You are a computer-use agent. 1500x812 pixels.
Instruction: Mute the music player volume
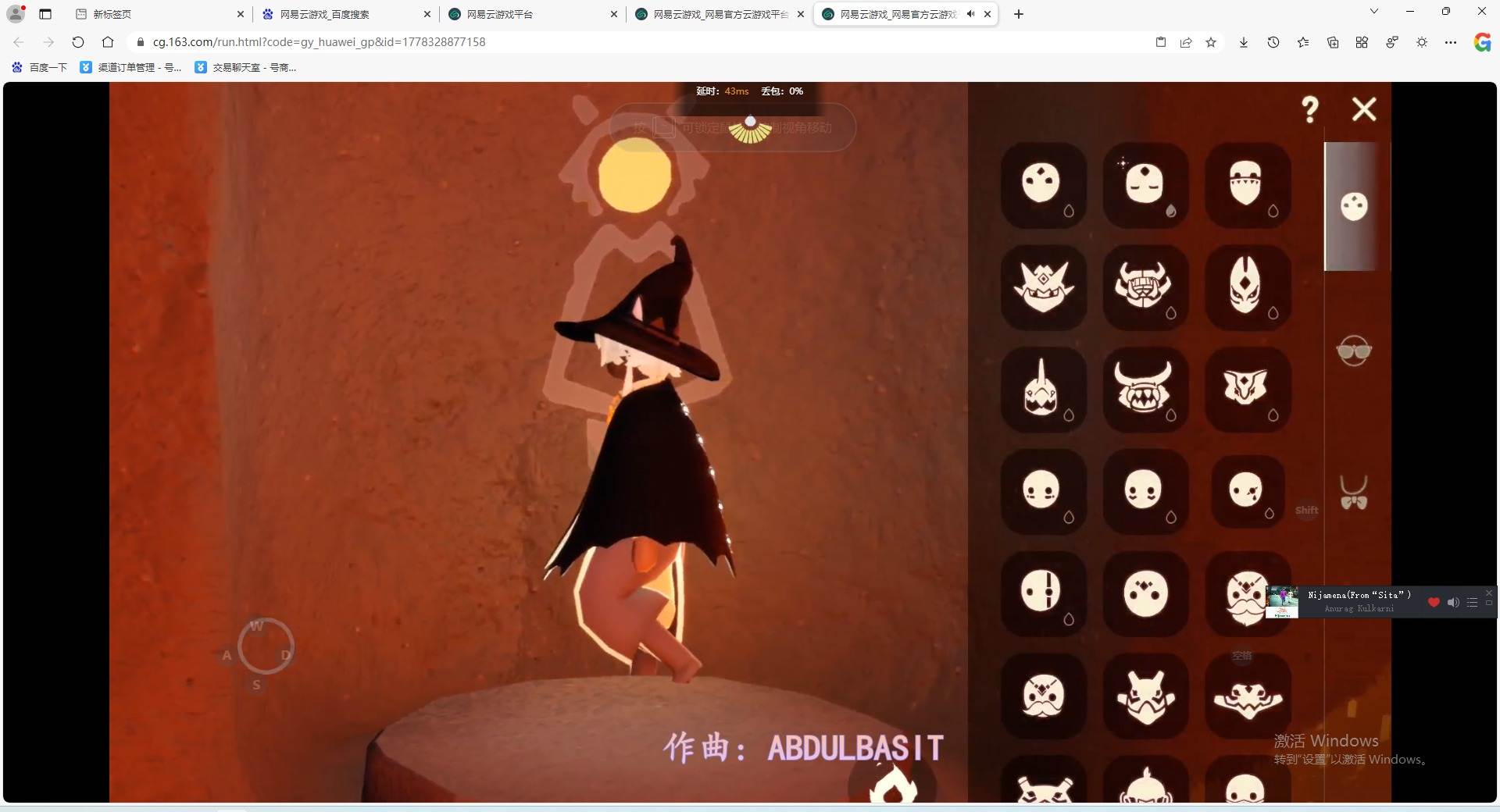click(x=1453, y=603)
